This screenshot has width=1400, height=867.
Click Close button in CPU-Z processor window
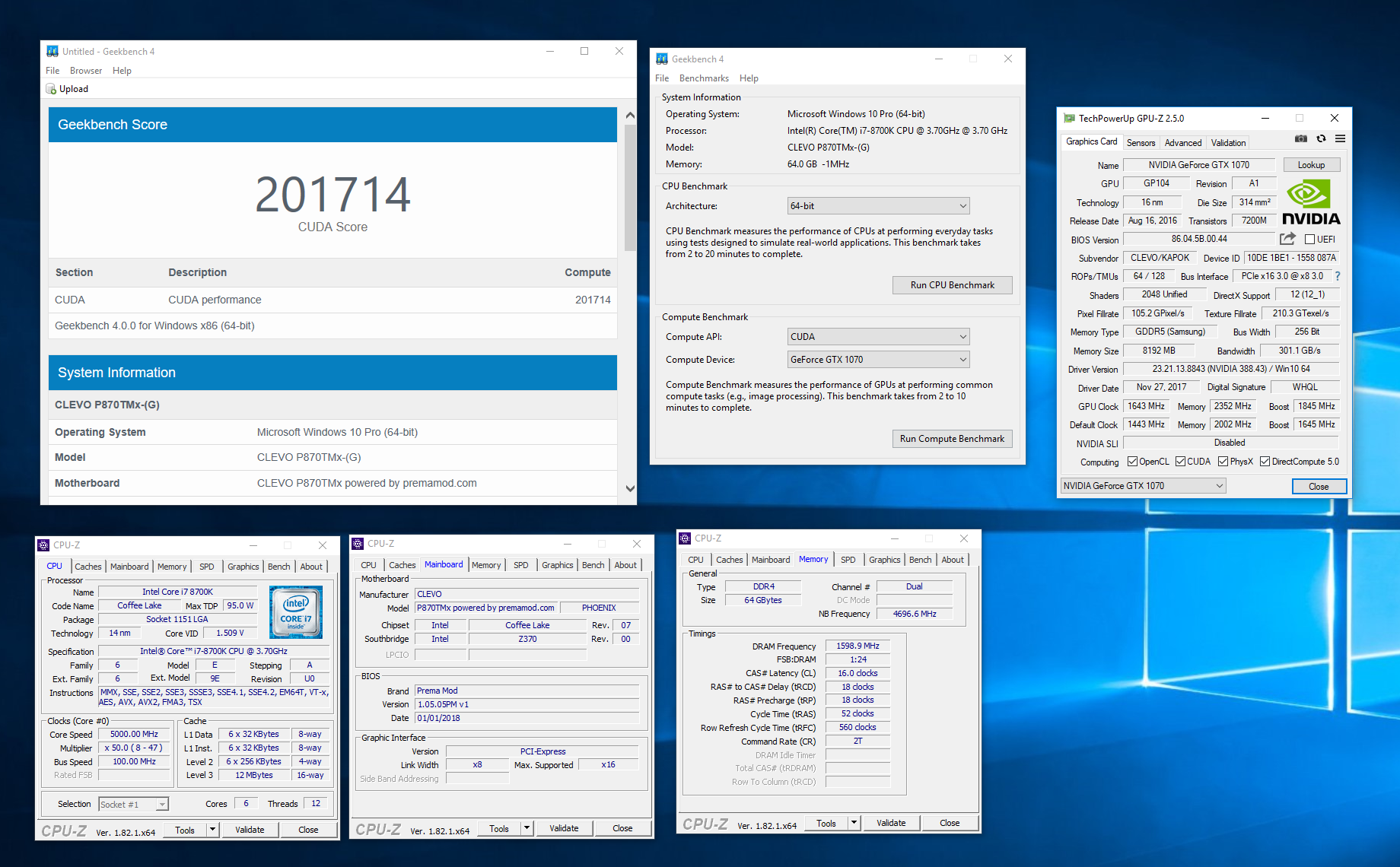pos(308,830)
